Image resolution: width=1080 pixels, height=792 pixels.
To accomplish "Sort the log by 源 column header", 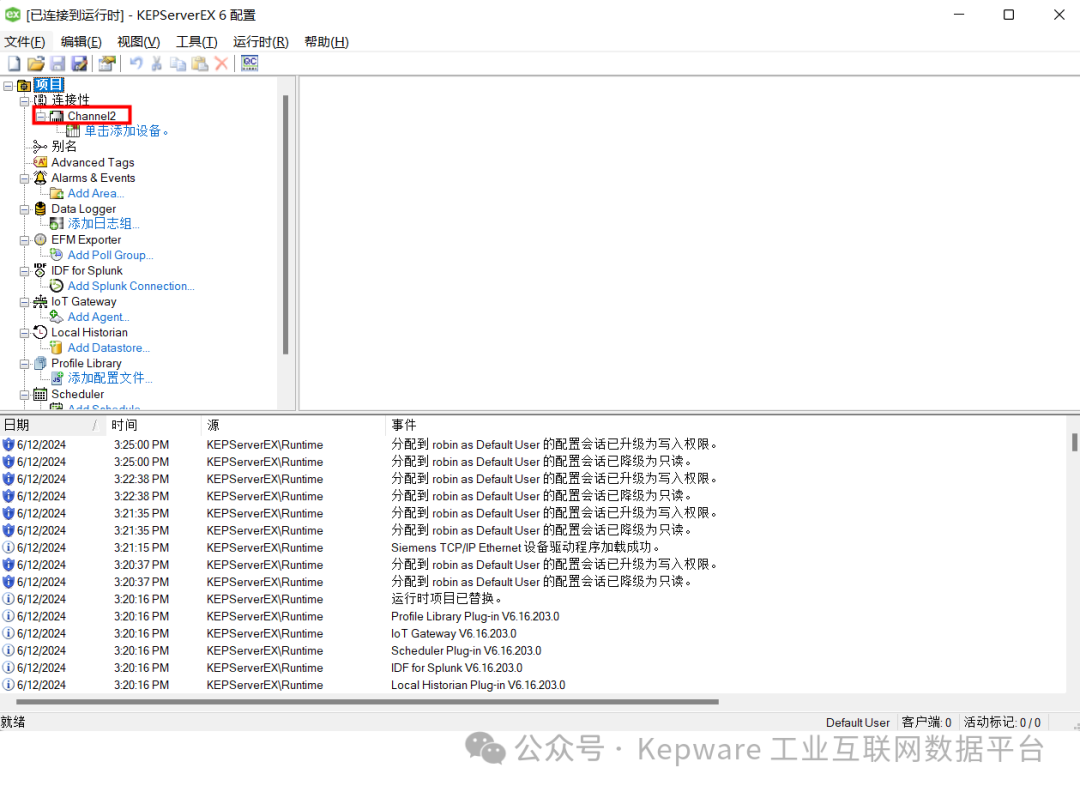I will (x=293, y=425).
